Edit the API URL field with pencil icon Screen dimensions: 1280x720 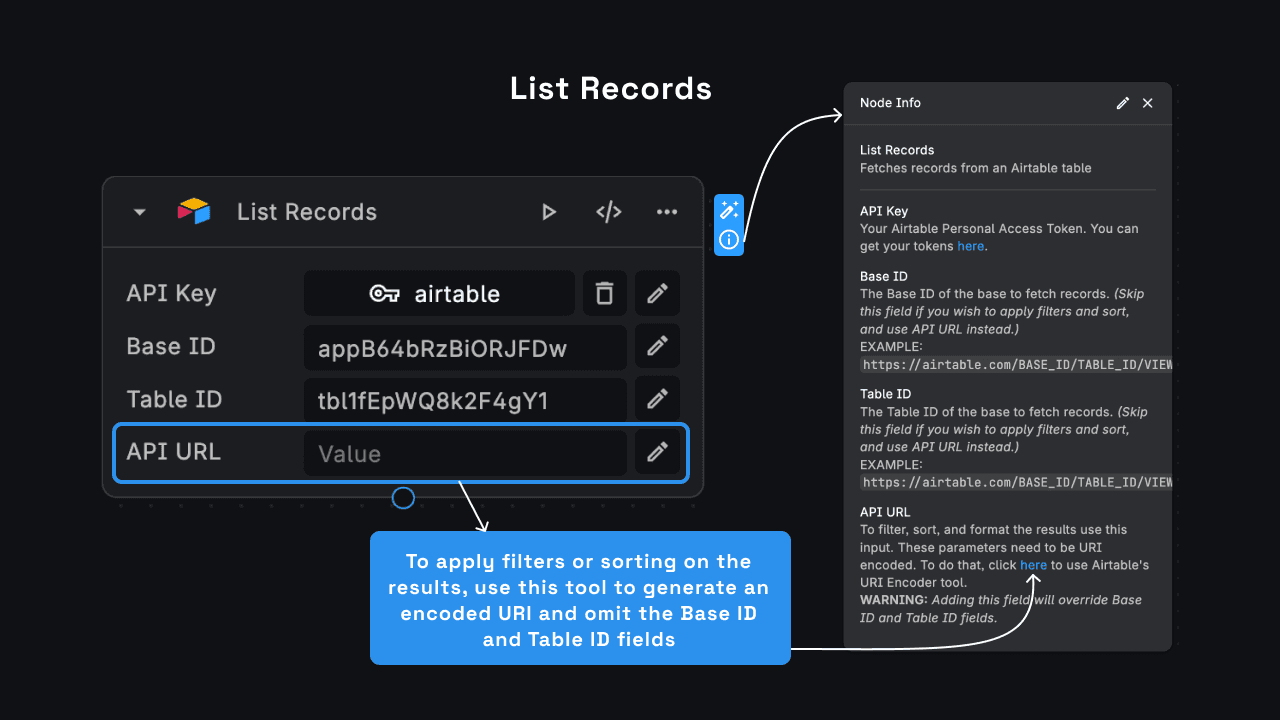[x=657, y=453]
